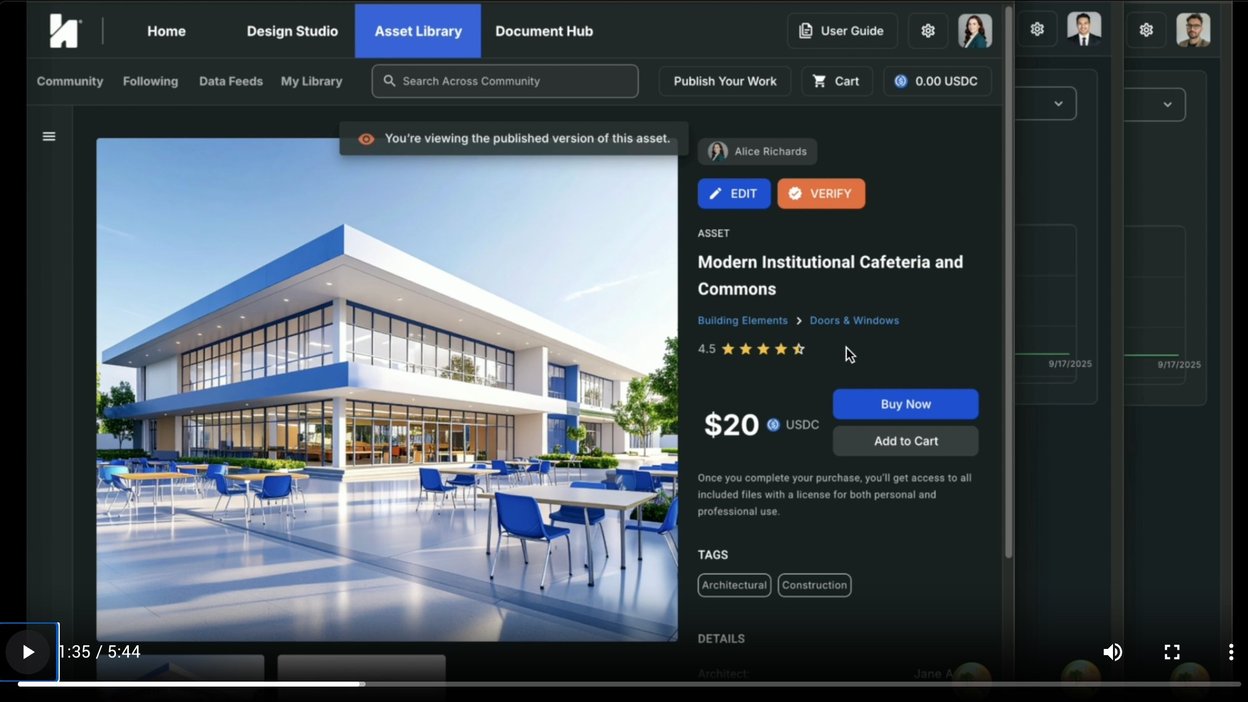The height and width of the screenshot is (702, 1248).
Task: Switch to Design Studio tab
Action: (x=292, y=31)
